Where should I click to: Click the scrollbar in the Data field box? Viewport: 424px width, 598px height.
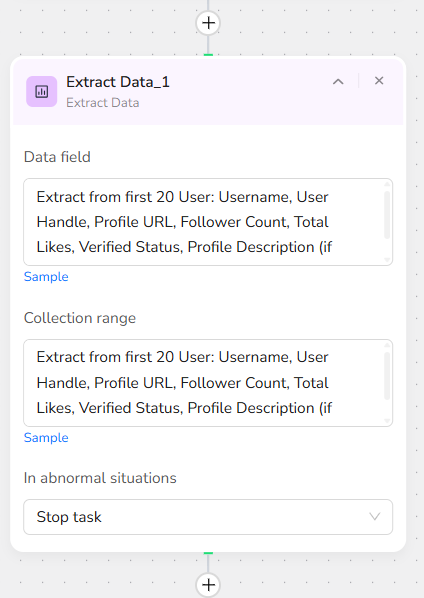(387, 215)
